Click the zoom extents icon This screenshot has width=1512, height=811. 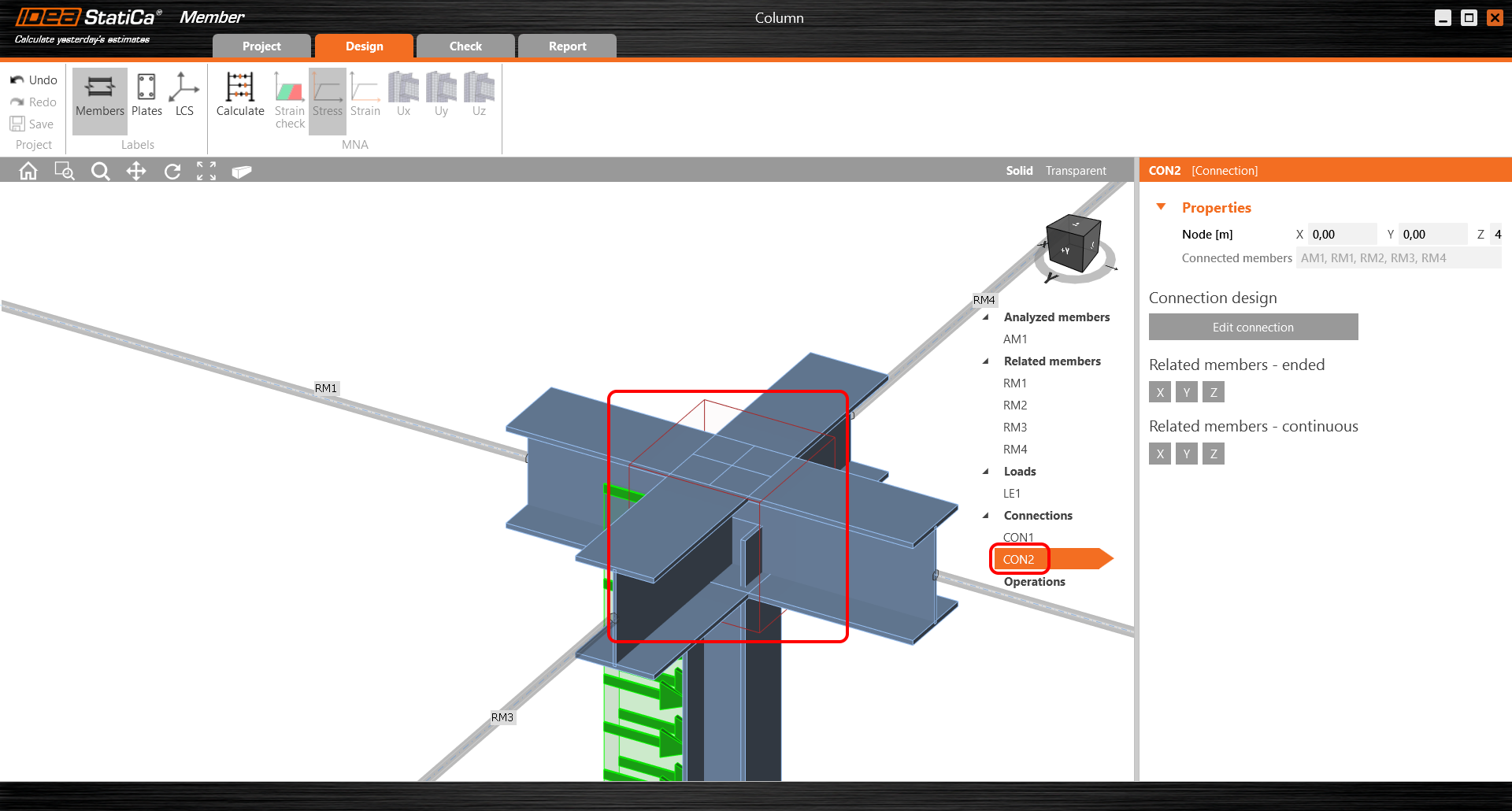206,171
